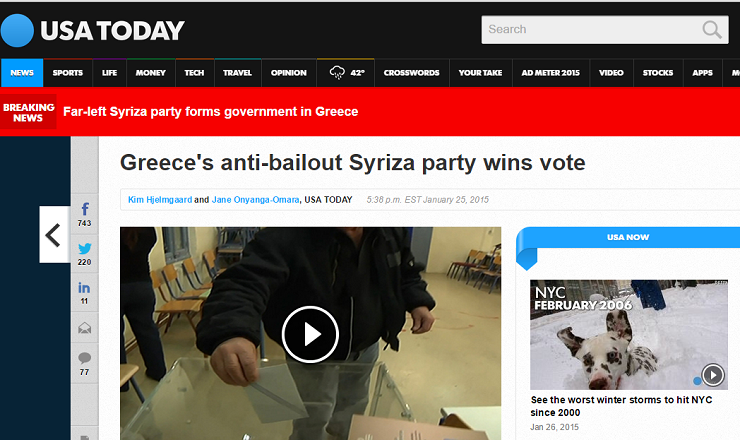Open author Kim Hjelmgaard's profile link
Viewport: 740px width, 440px height.
click(x=160, y=200)
